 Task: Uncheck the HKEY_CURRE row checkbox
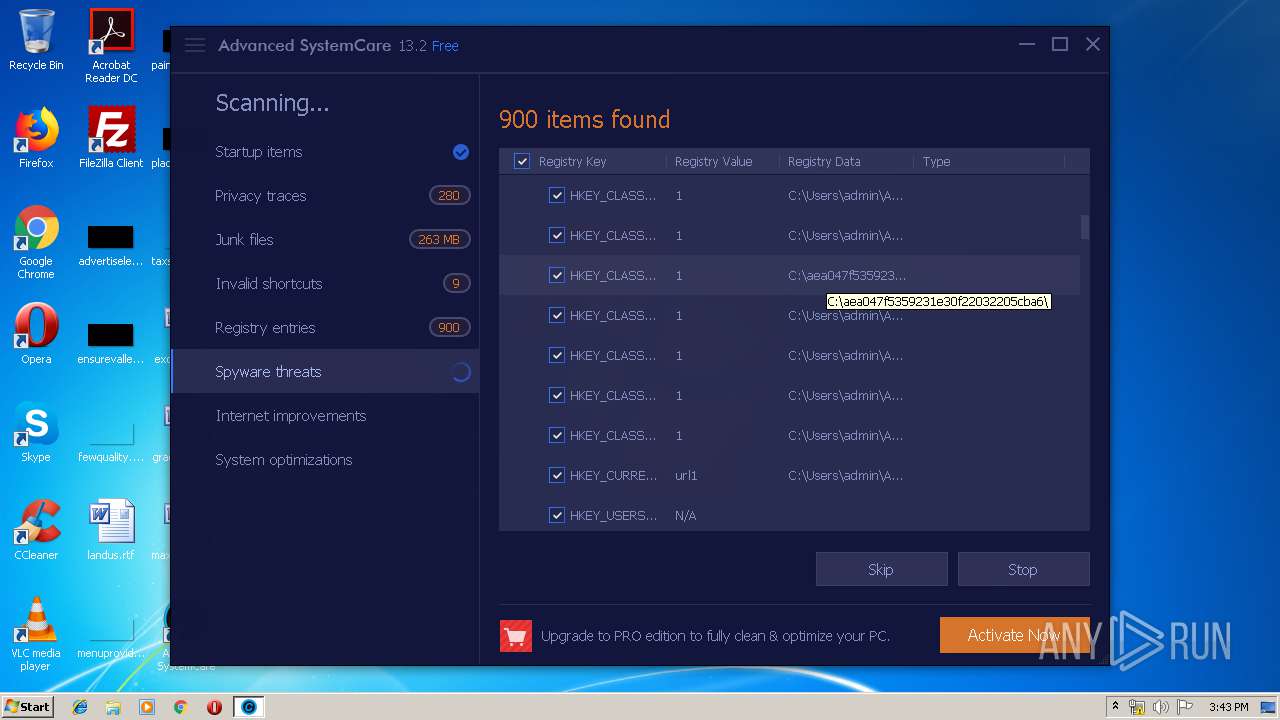click(x=557, y=475)
